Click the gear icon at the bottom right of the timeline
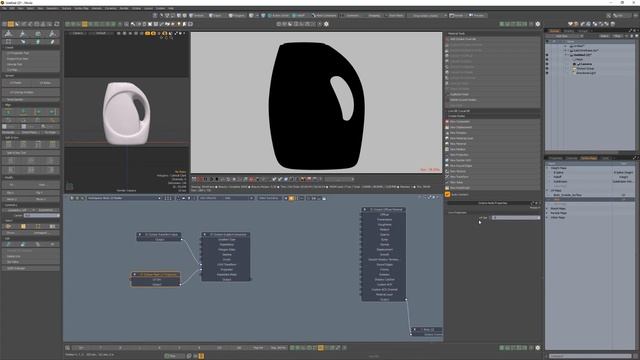640x360 pixels. pos(538,348)
